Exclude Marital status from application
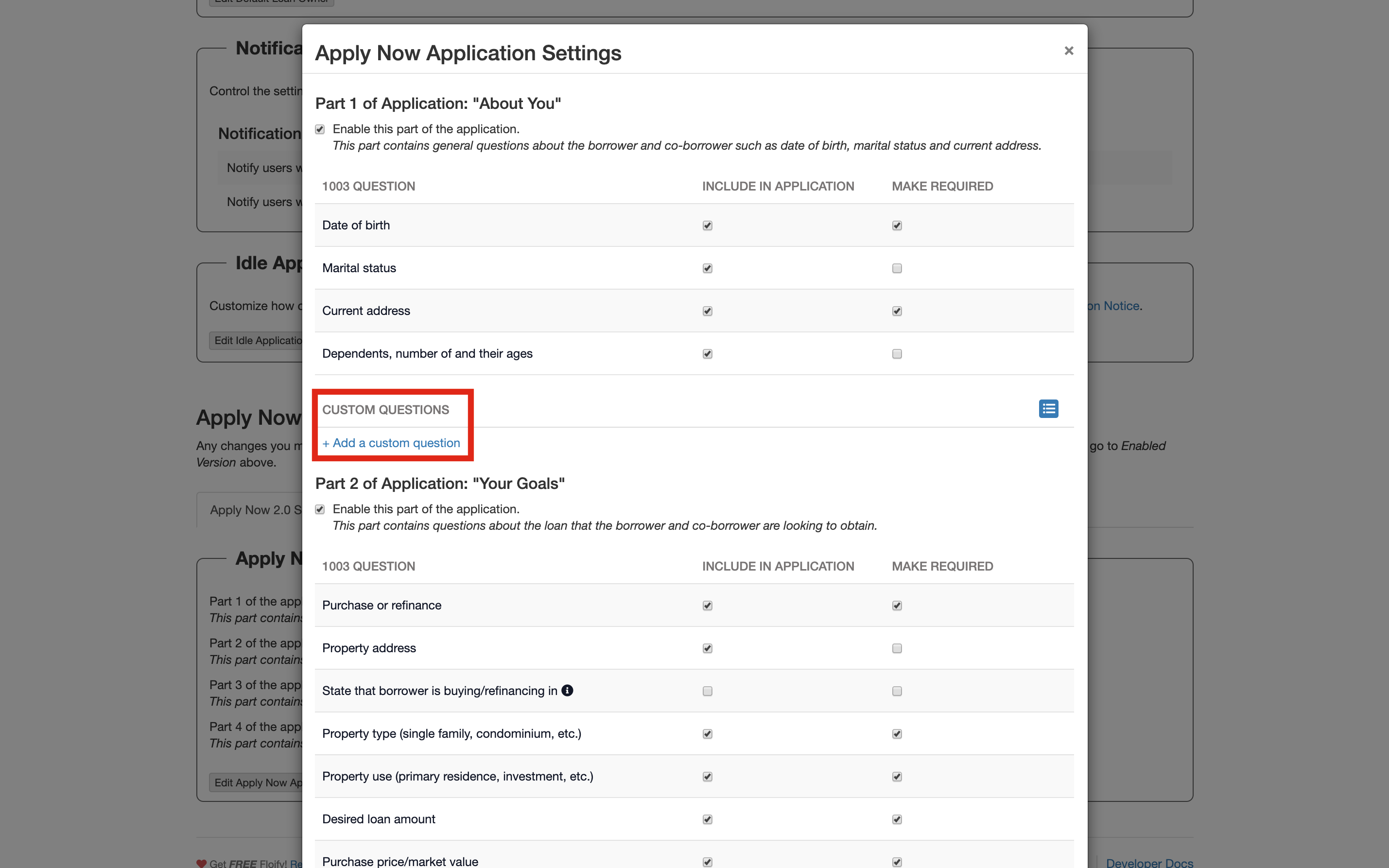The height and width of the screenshot is (868, 1389). pyautogui.click(x=707, y=268)
